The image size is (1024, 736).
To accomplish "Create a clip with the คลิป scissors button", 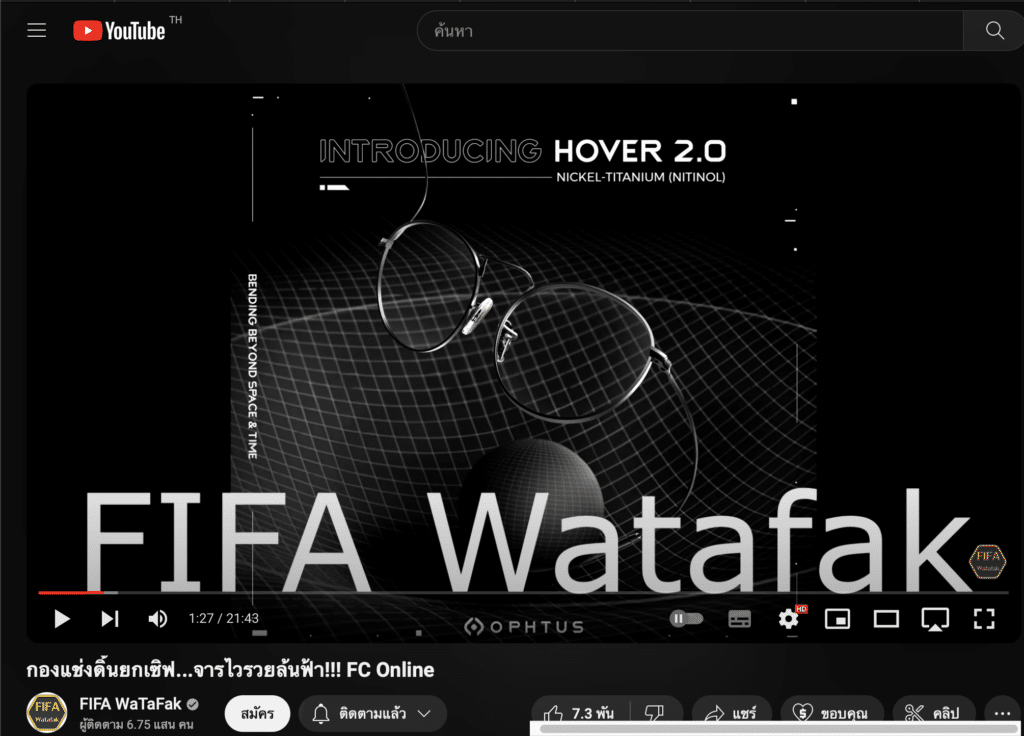I will [x=932, y=713].
